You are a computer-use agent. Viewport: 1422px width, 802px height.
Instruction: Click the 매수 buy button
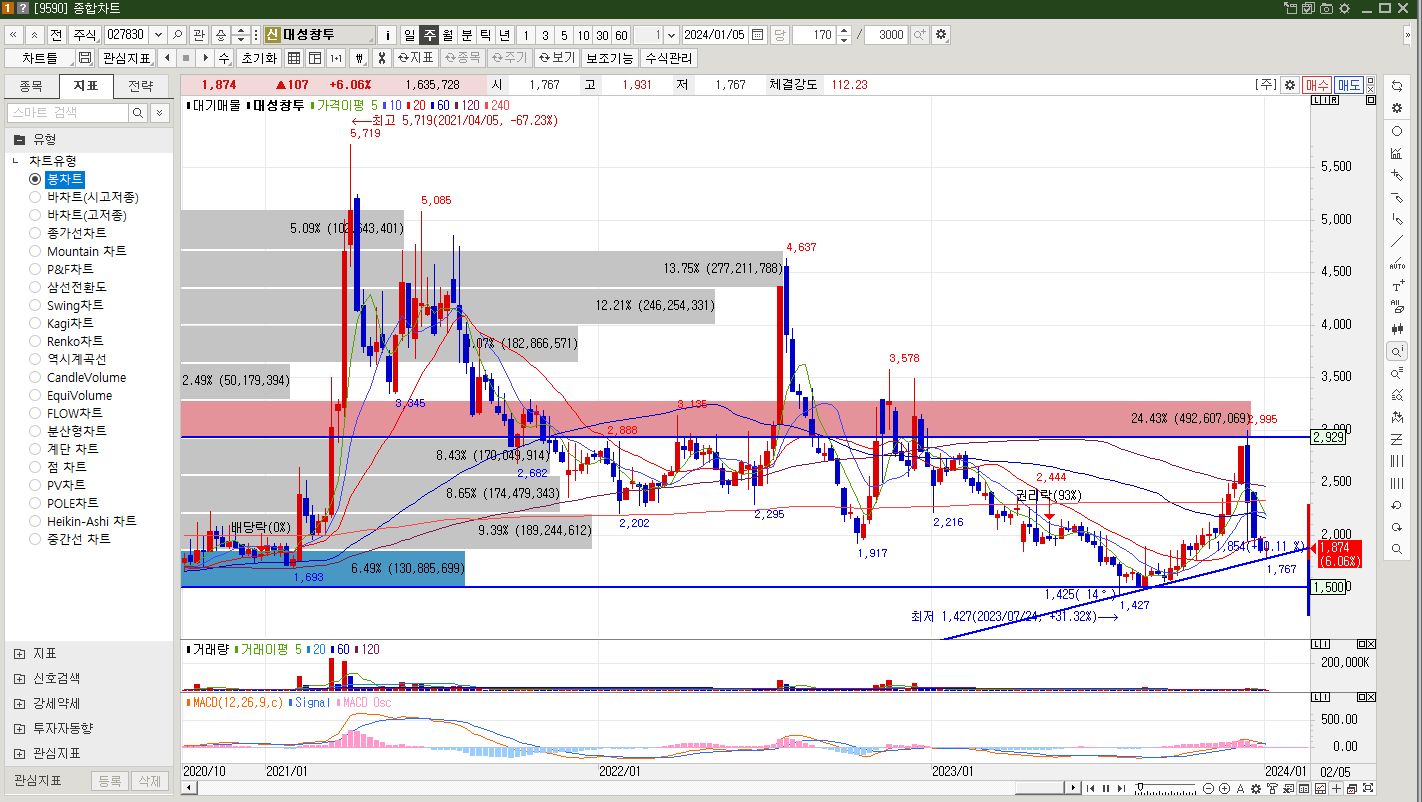1317,85
